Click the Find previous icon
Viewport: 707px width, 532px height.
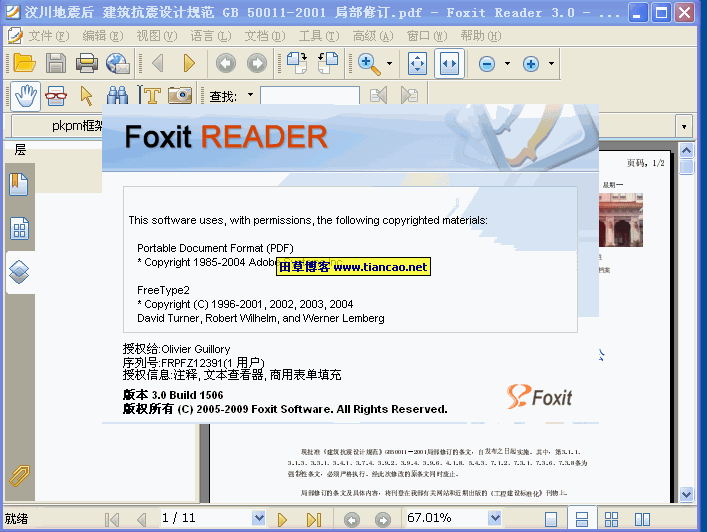pos(378,95)
